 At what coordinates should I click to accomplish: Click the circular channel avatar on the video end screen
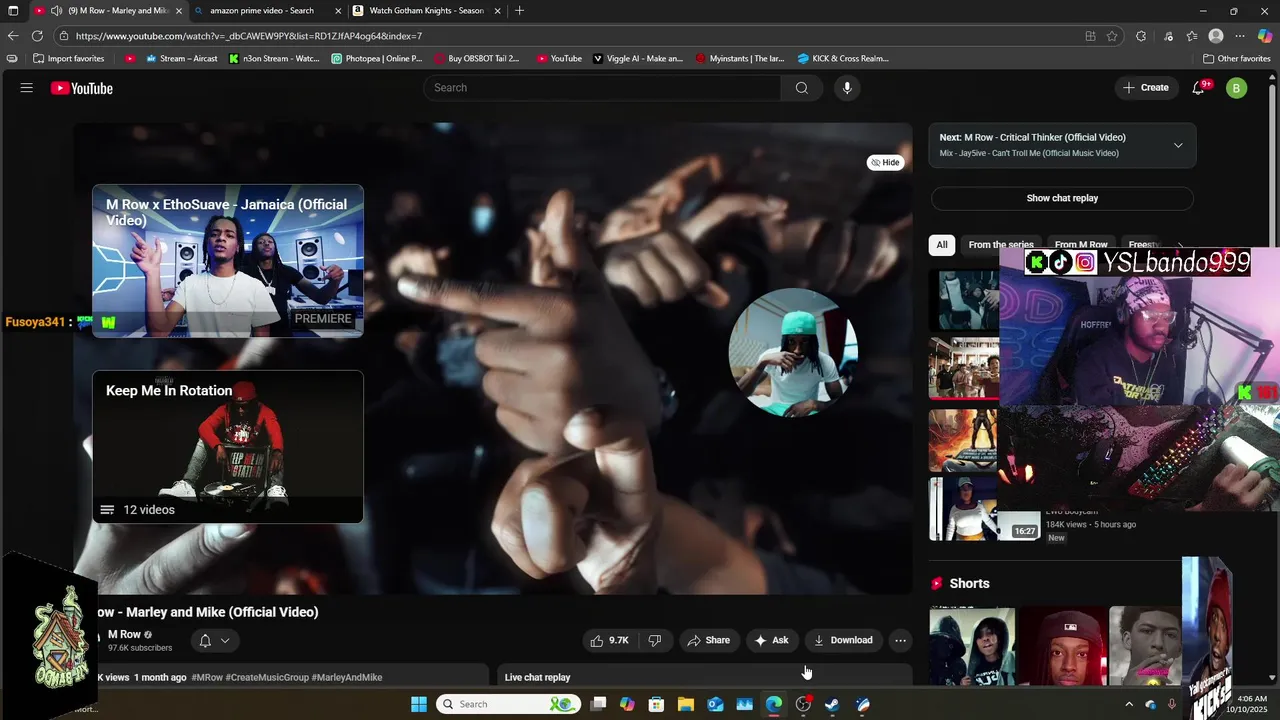(x=793, y=352)
